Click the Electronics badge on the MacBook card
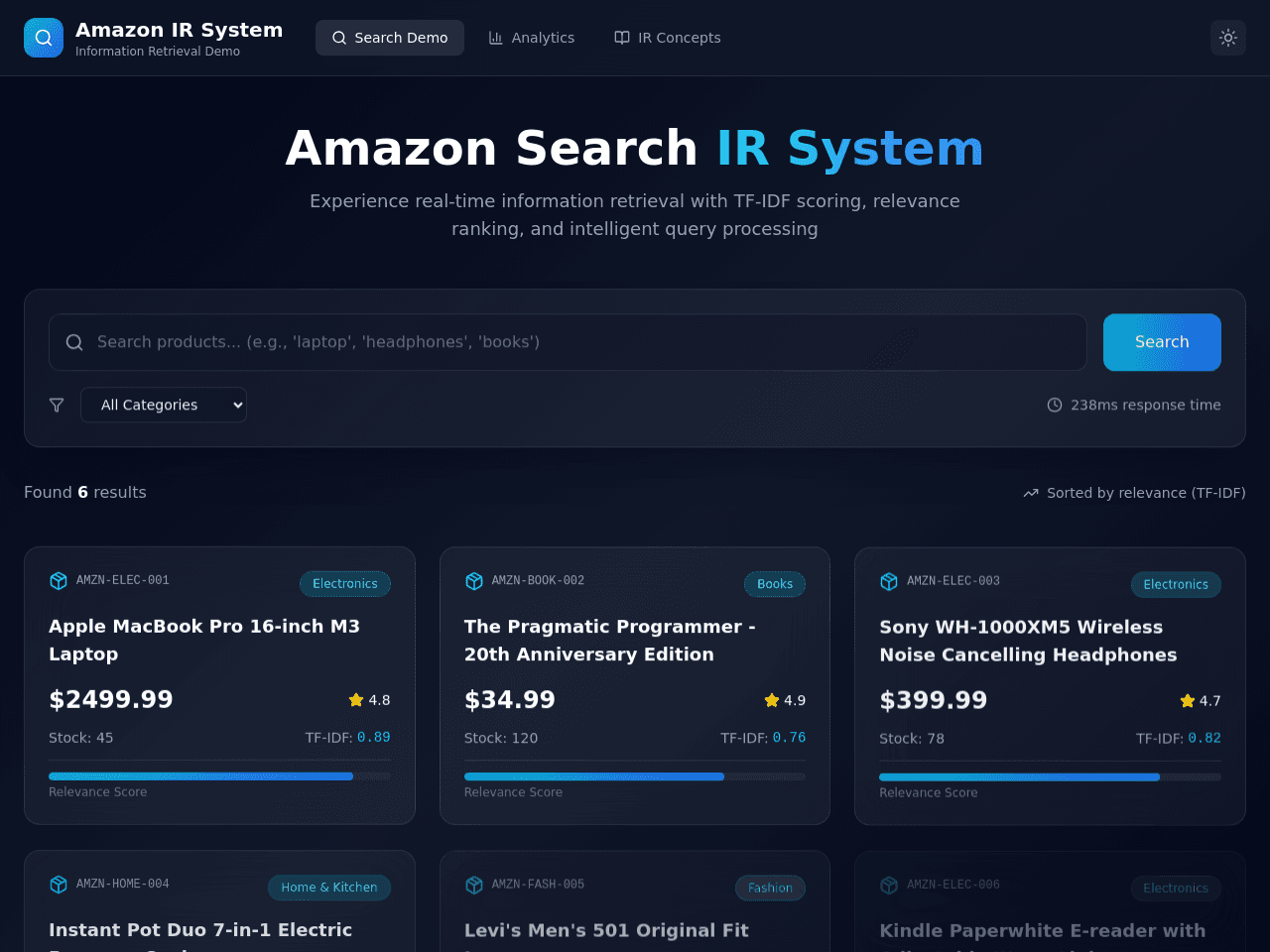 [345, 584]
